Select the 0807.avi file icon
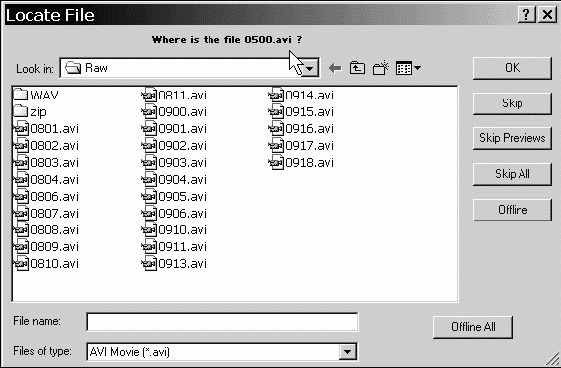 tap(21, 214)
